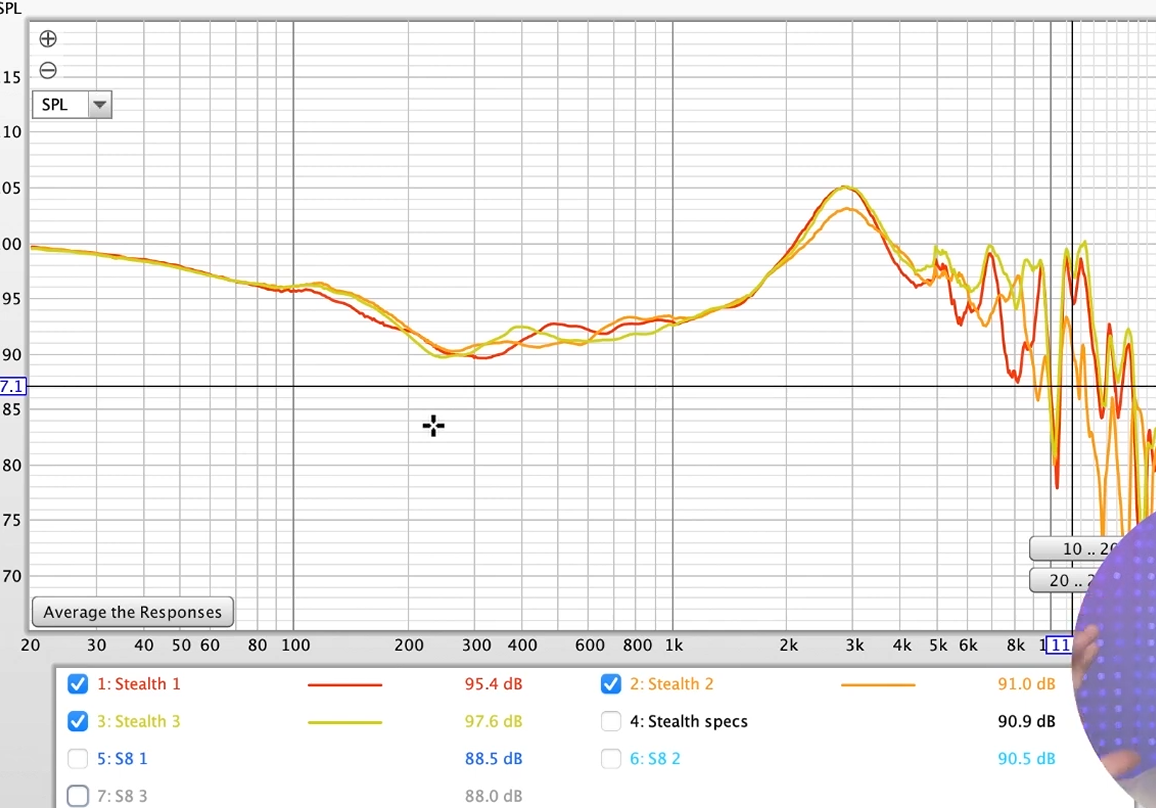
Task: Click the 100 label on the frequency axis
Action: pos(296,645)
